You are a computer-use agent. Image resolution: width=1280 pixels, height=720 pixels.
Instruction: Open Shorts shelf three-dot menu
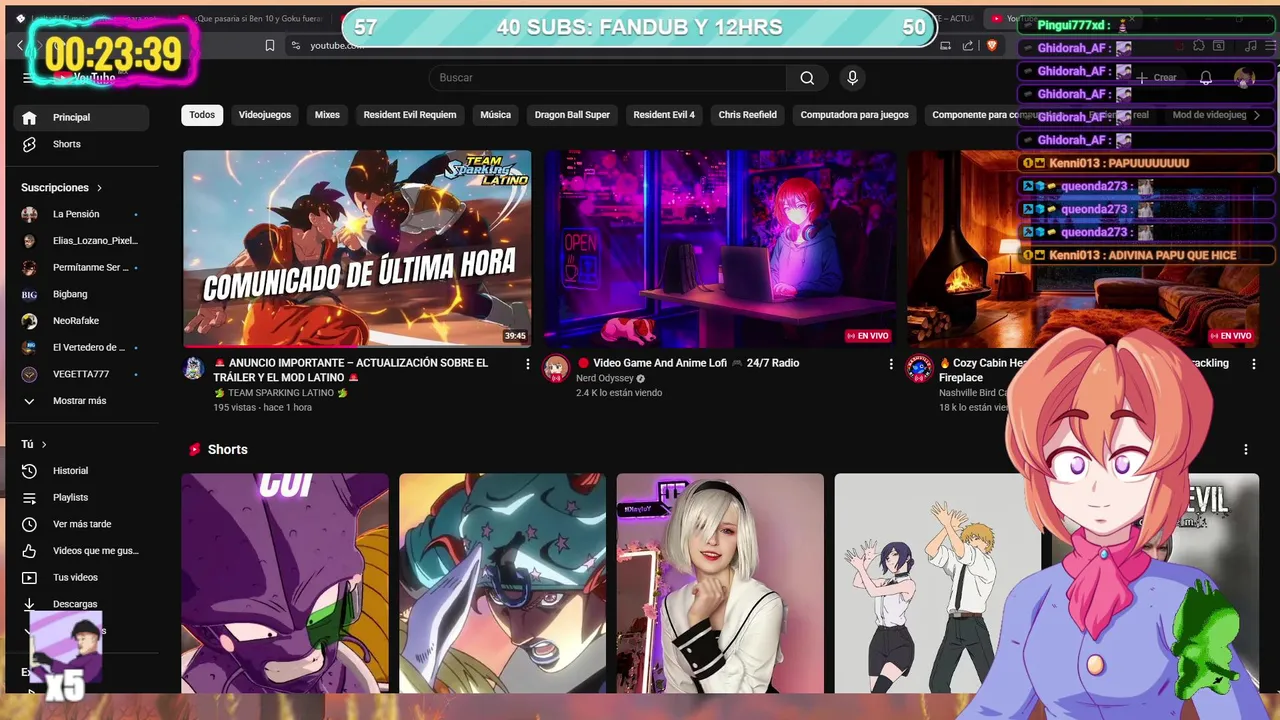(1246, 450)
